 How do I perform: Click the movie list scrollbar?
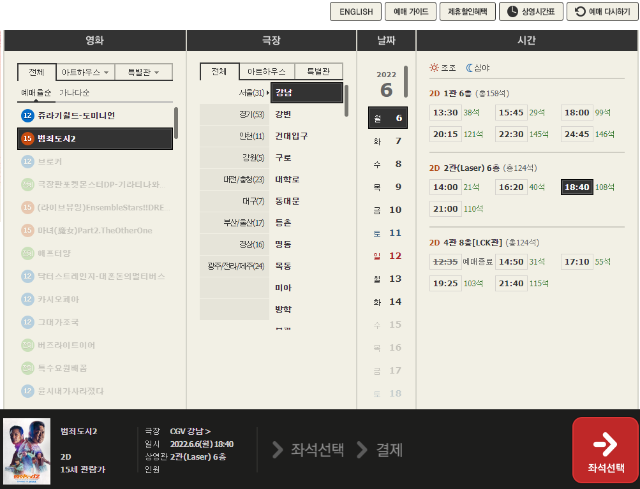coord(176,123)
